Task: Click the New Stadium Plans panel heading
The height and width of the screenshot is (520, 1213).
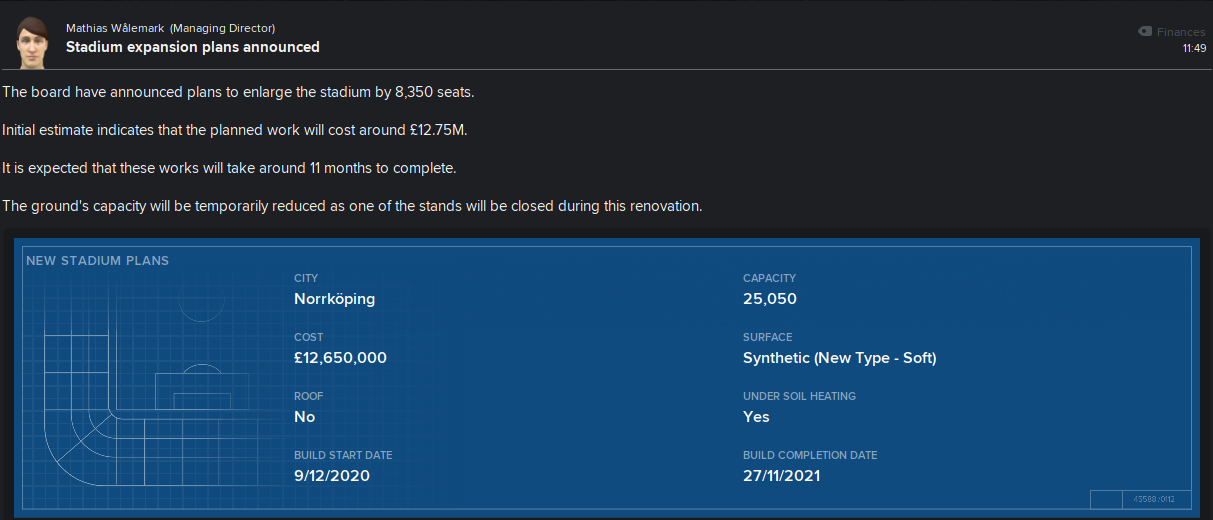Action: 98,261
